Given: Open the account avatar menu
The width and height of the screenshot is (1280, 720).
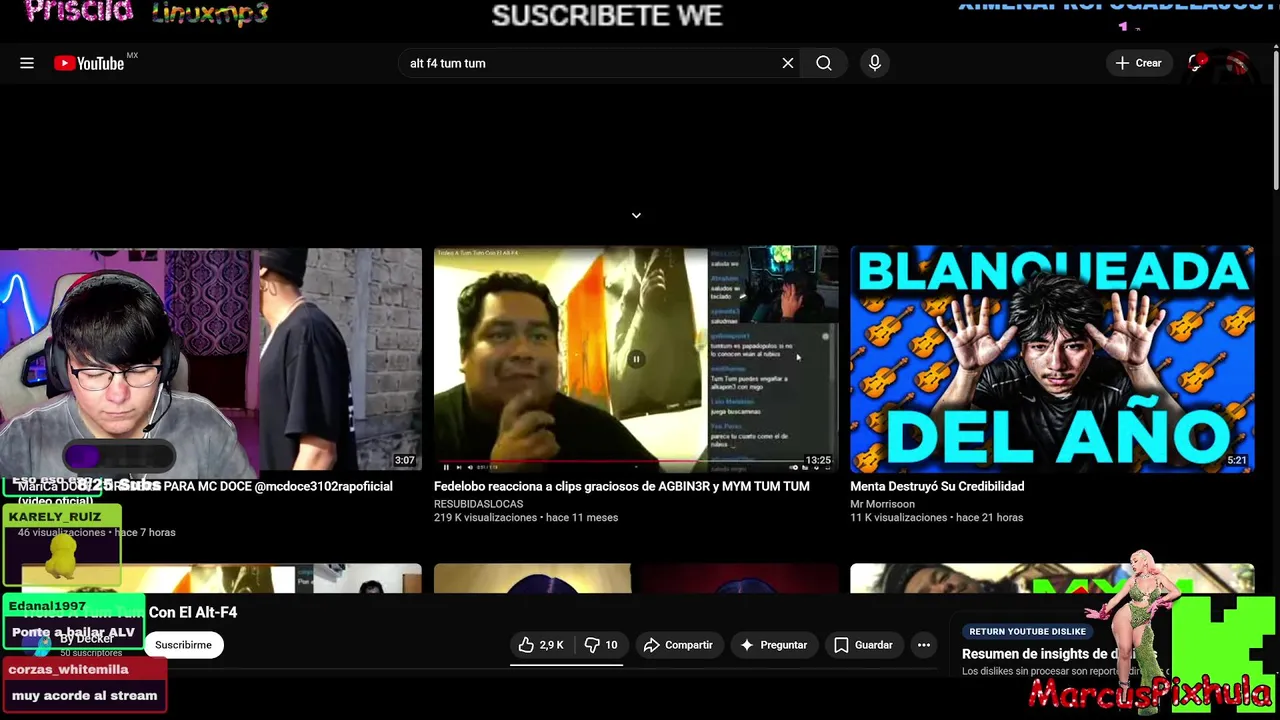Looking at the screenshot, I should pyautogui.click(x=1238, y=63).
